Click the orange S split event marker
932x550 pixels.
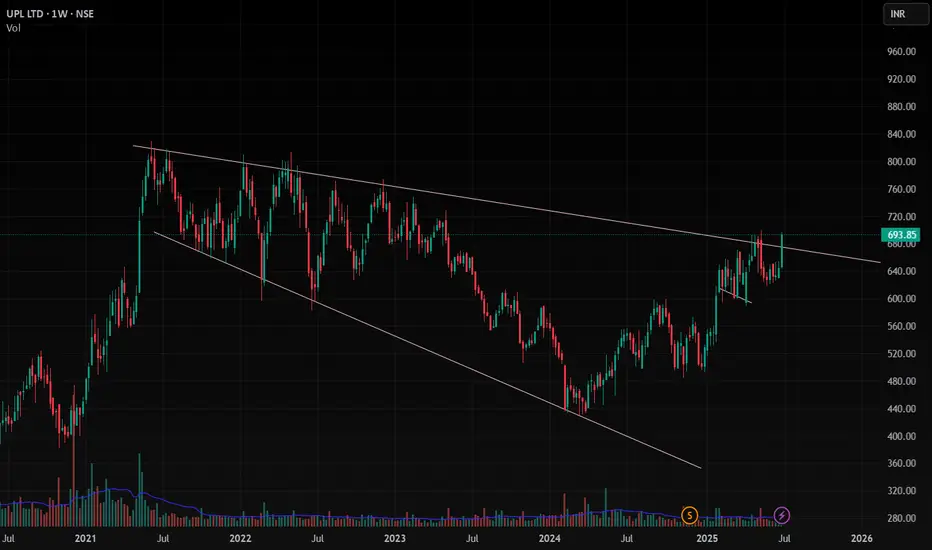pyautogui.click(x=689, y=515)
